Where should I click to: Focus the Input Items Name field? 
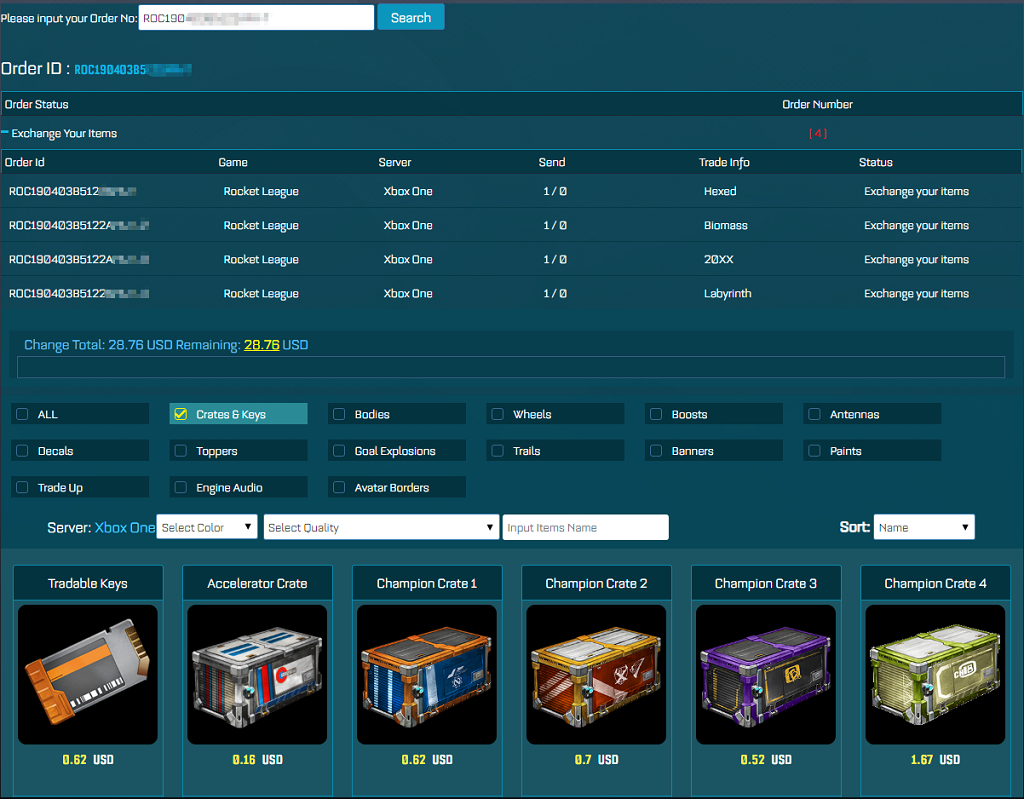pyautogui.click(x=585, y=527)
